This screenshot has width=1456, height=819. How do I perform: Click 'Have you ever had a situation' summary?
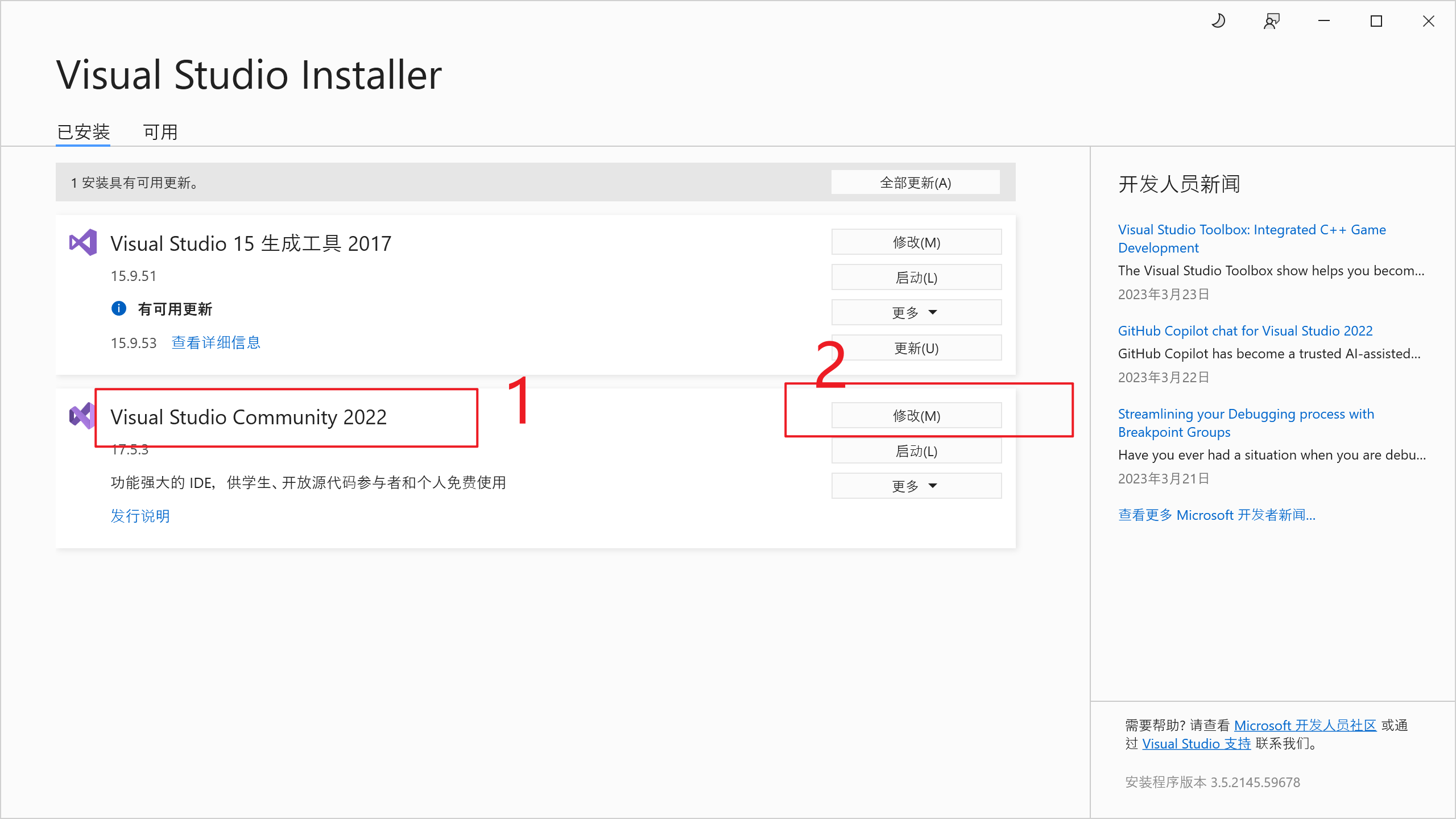[1272, 455]
